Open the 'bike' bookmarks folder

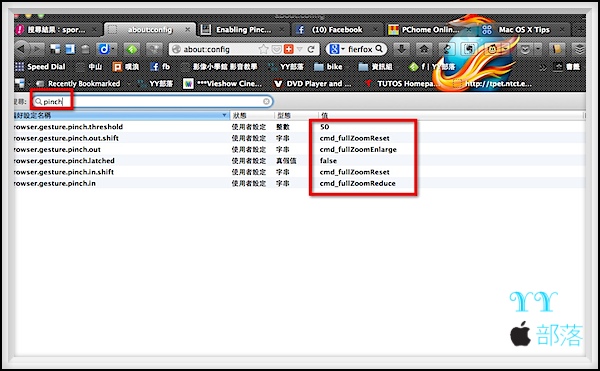[328, 67]
